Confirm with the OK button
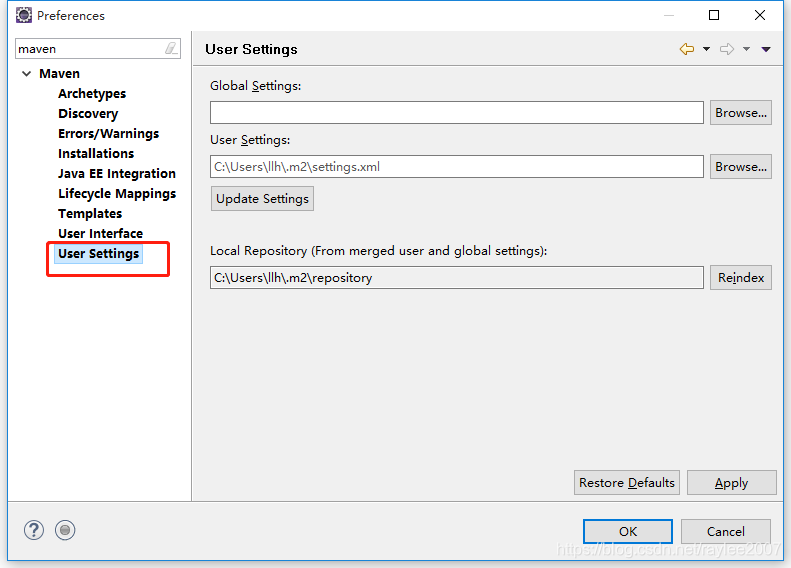The height and width of the screenshot is (568, 791). click(628, 532)
